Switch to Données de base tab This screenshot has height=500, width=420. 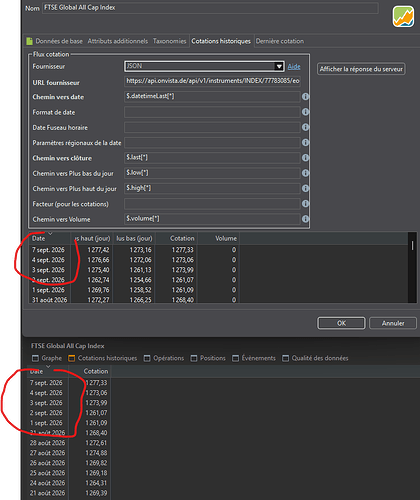point(59,41)
